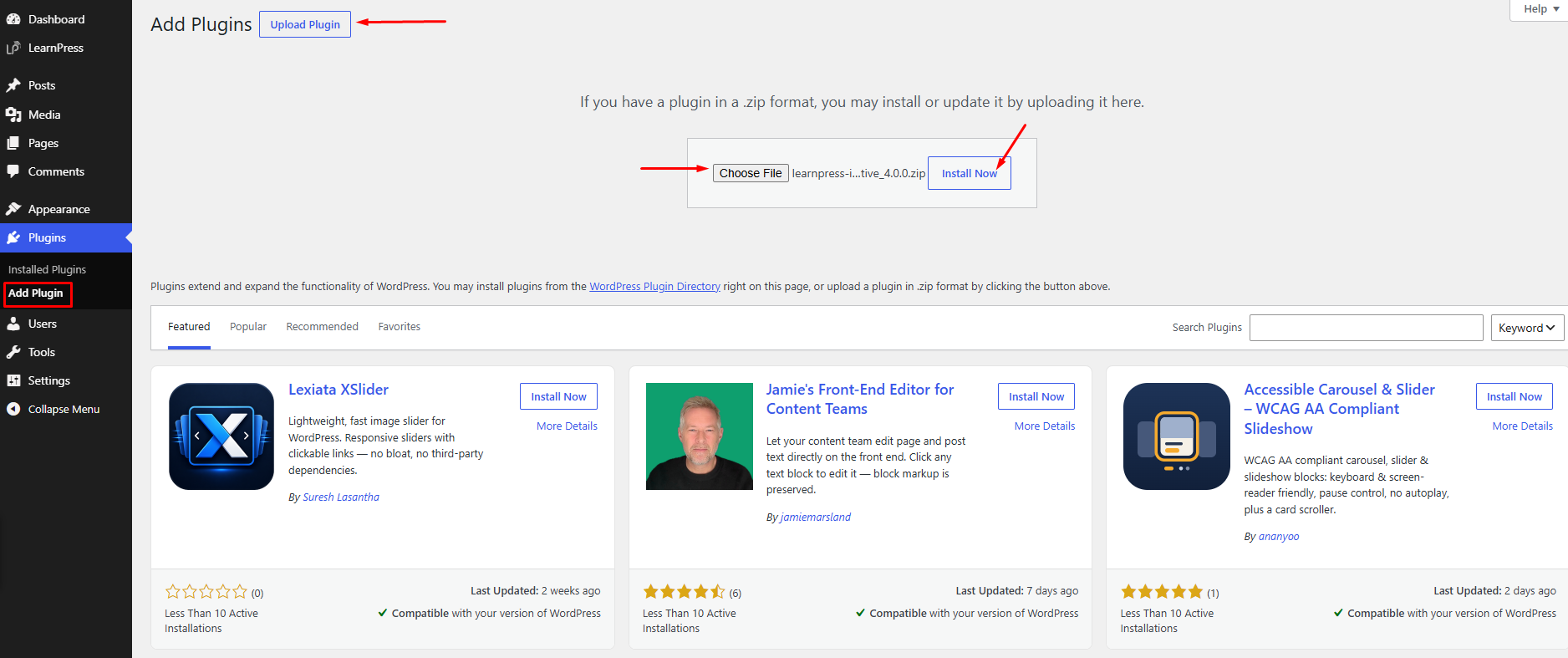Click the Plugins plug icon
This screenshot has width=1568, height=658.
[x=13, y=237]
